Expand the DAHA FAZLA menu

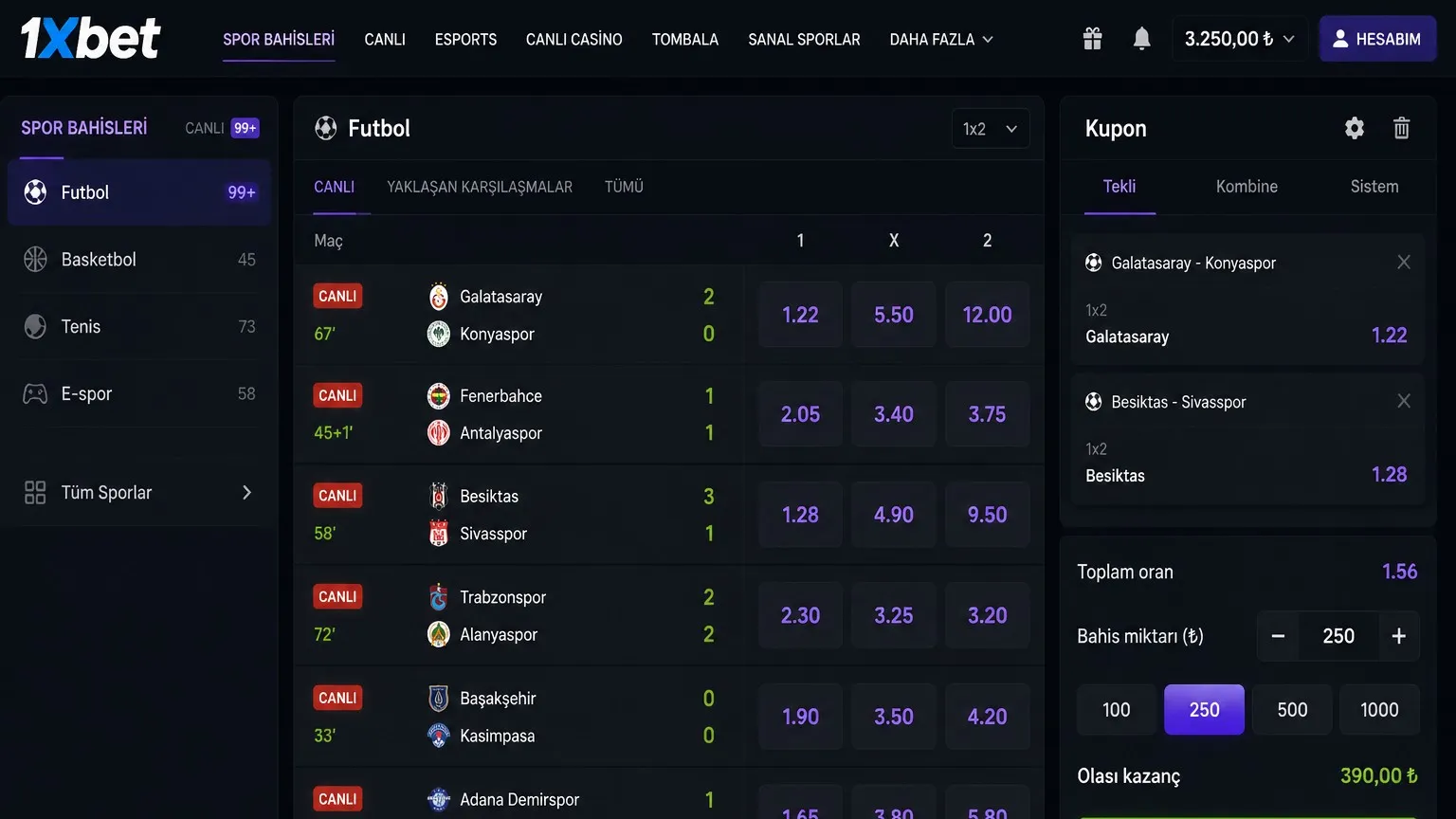coord(941,39)
